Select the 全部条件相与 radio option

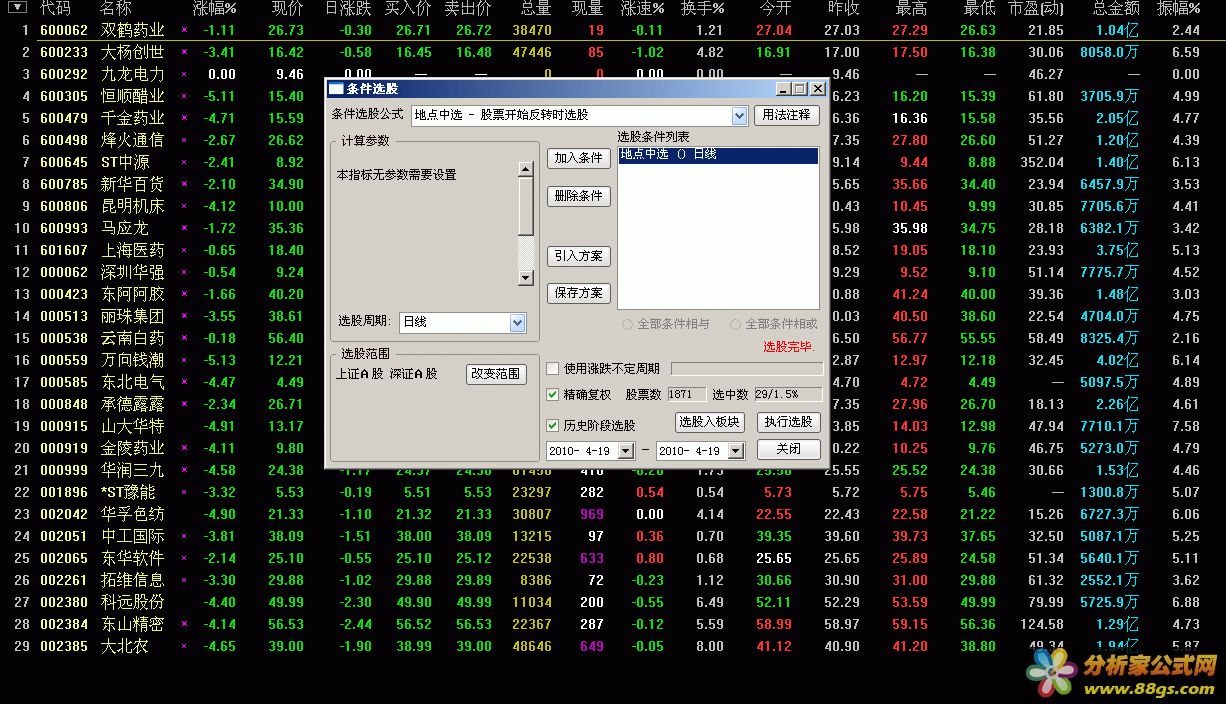tap(628, 324)
